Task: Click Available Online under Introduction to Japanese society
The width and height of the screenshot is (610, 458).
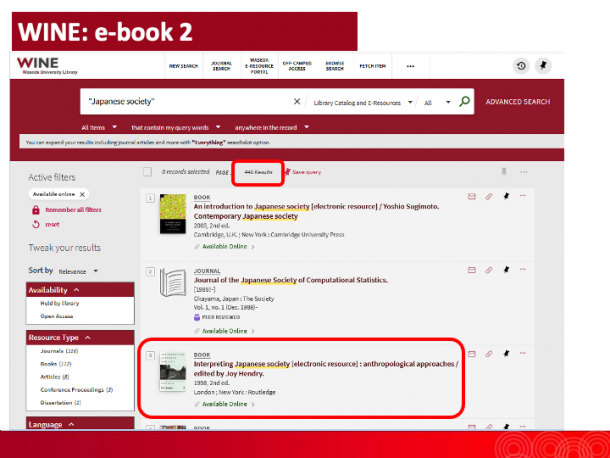Action: [x=224, y=247]
